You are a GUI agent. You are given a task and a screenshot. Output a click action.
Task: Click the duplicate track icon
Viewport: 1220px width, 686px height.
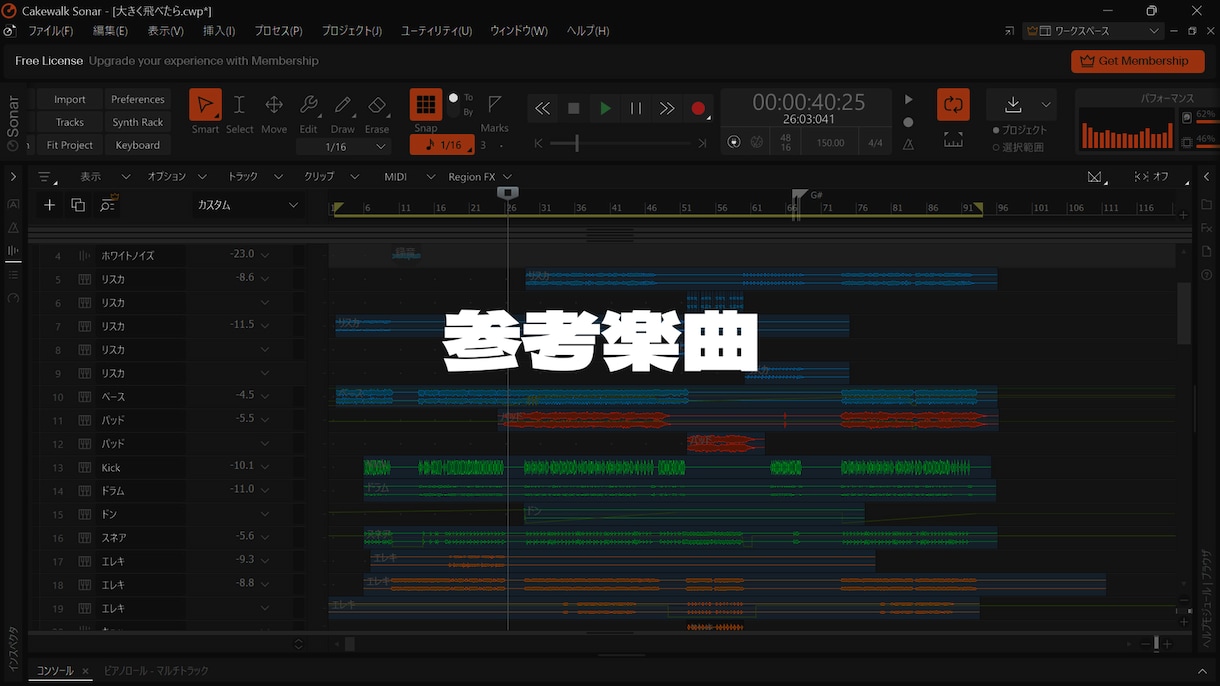point(78,205)
